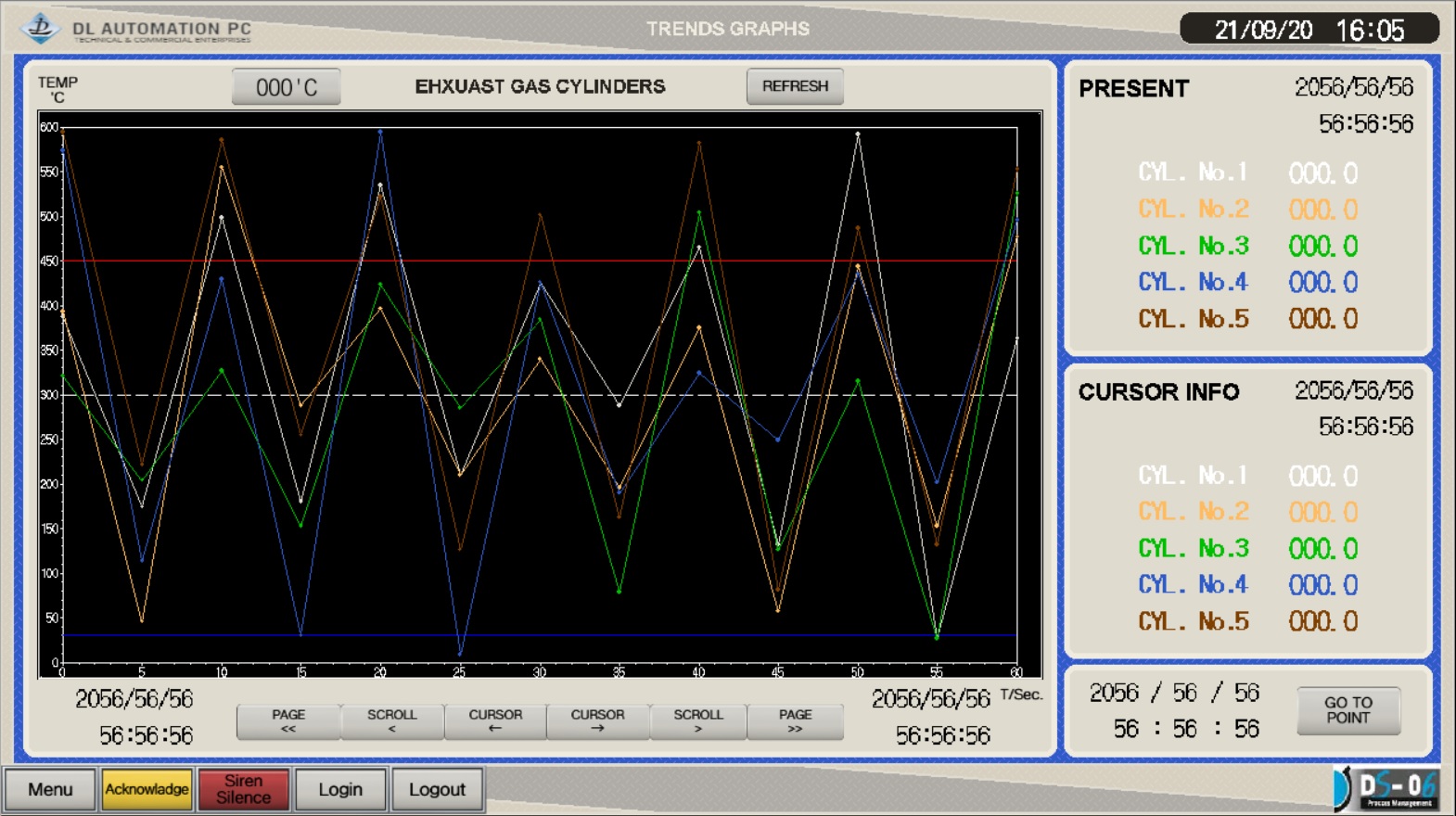Viewport: 1456px width, 816px height.
Task: Move cursor left with CURSOR ← button
Action: click(x=495, y=721)
